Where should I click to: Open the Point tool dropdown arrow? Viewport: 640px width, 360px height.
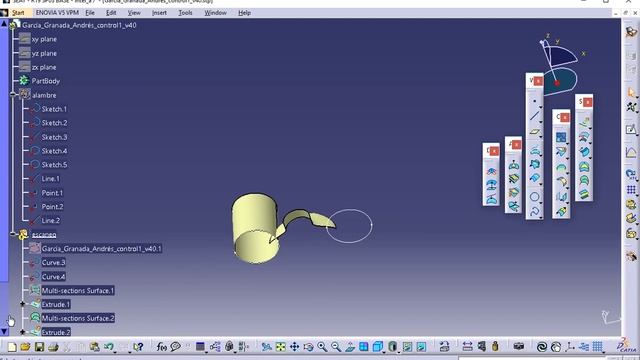coord(540,106)
